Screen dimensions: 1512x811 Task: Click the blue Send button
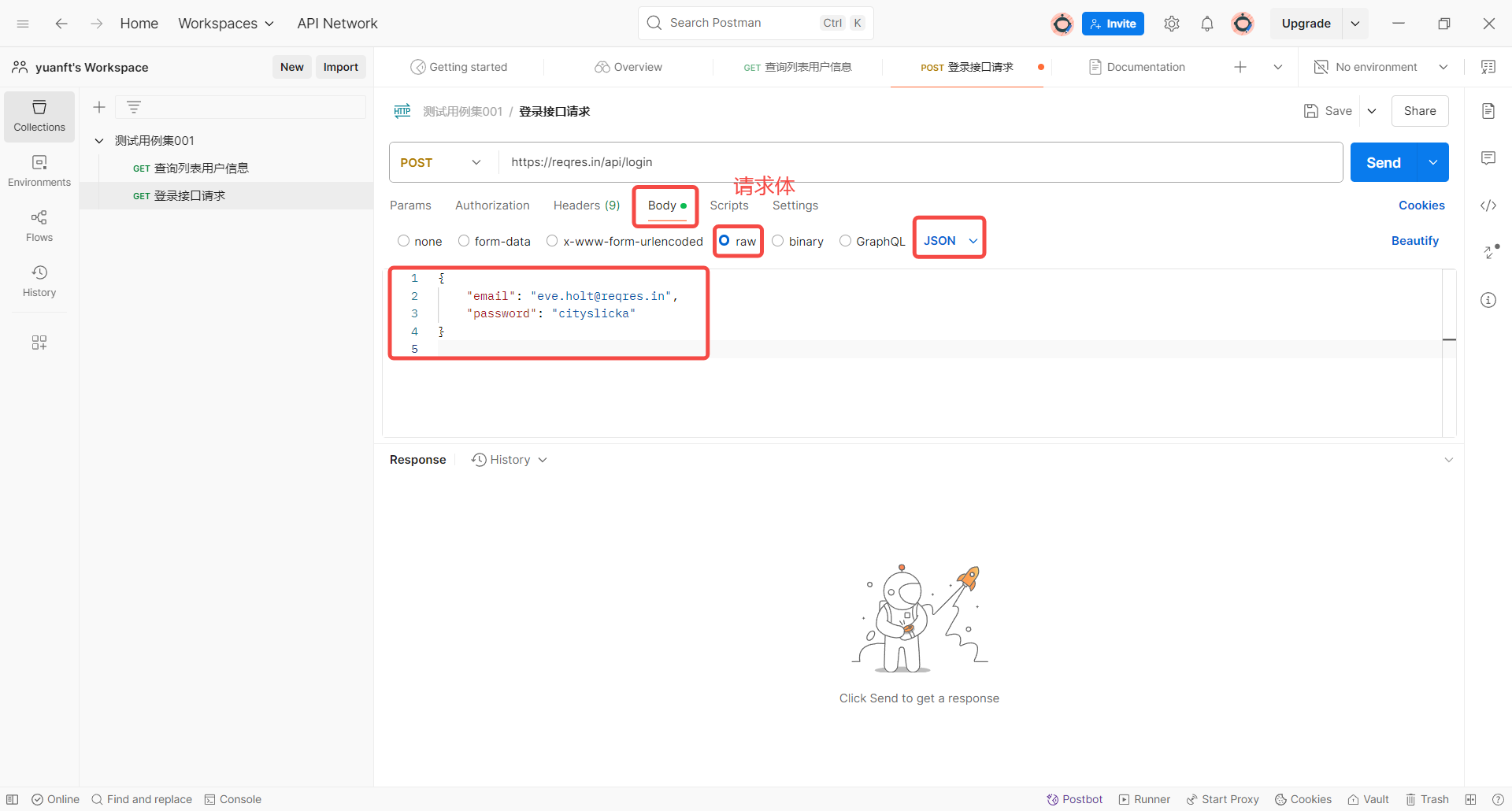click(1384, 162)
